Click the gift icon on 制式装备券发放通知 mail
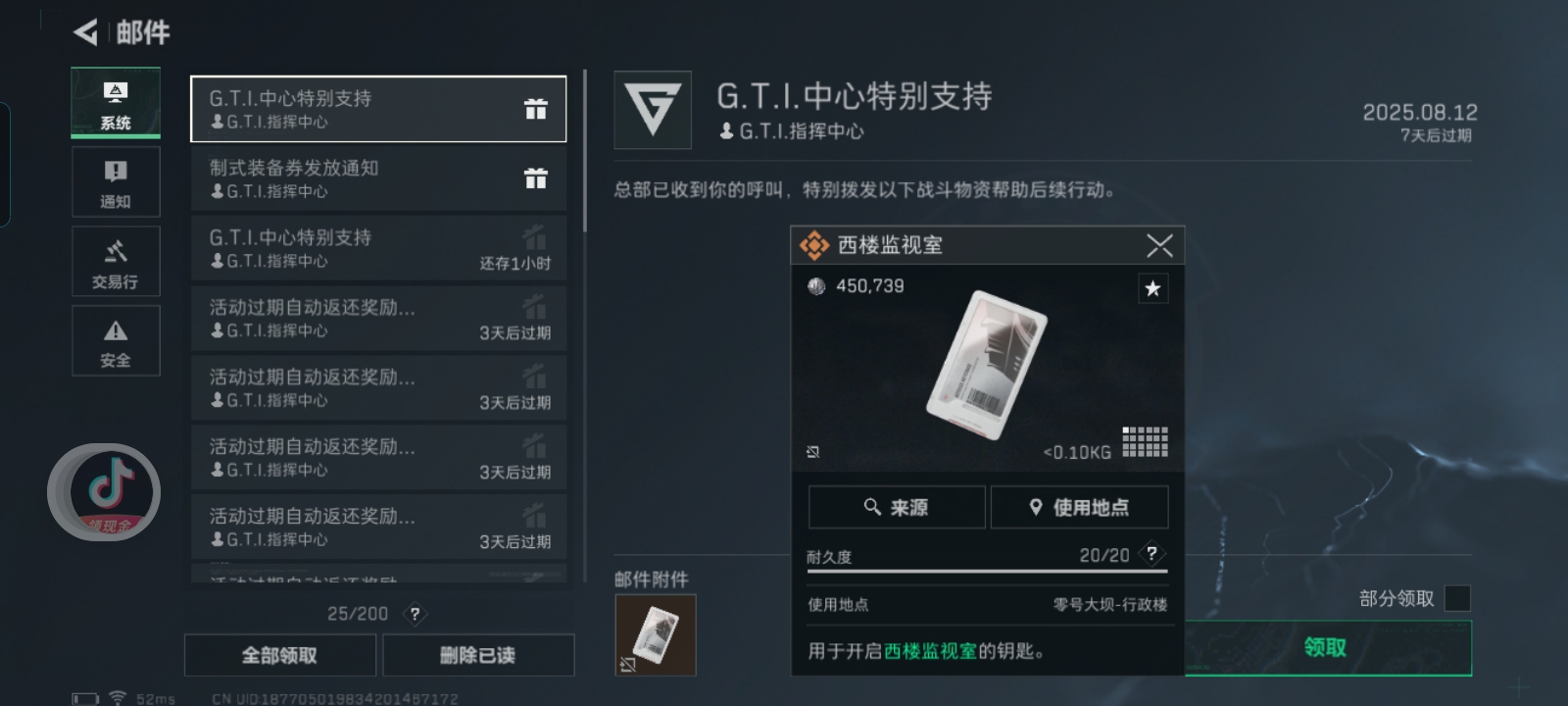The width and height of the screenshot is (1568, 706). click(535, 178)
